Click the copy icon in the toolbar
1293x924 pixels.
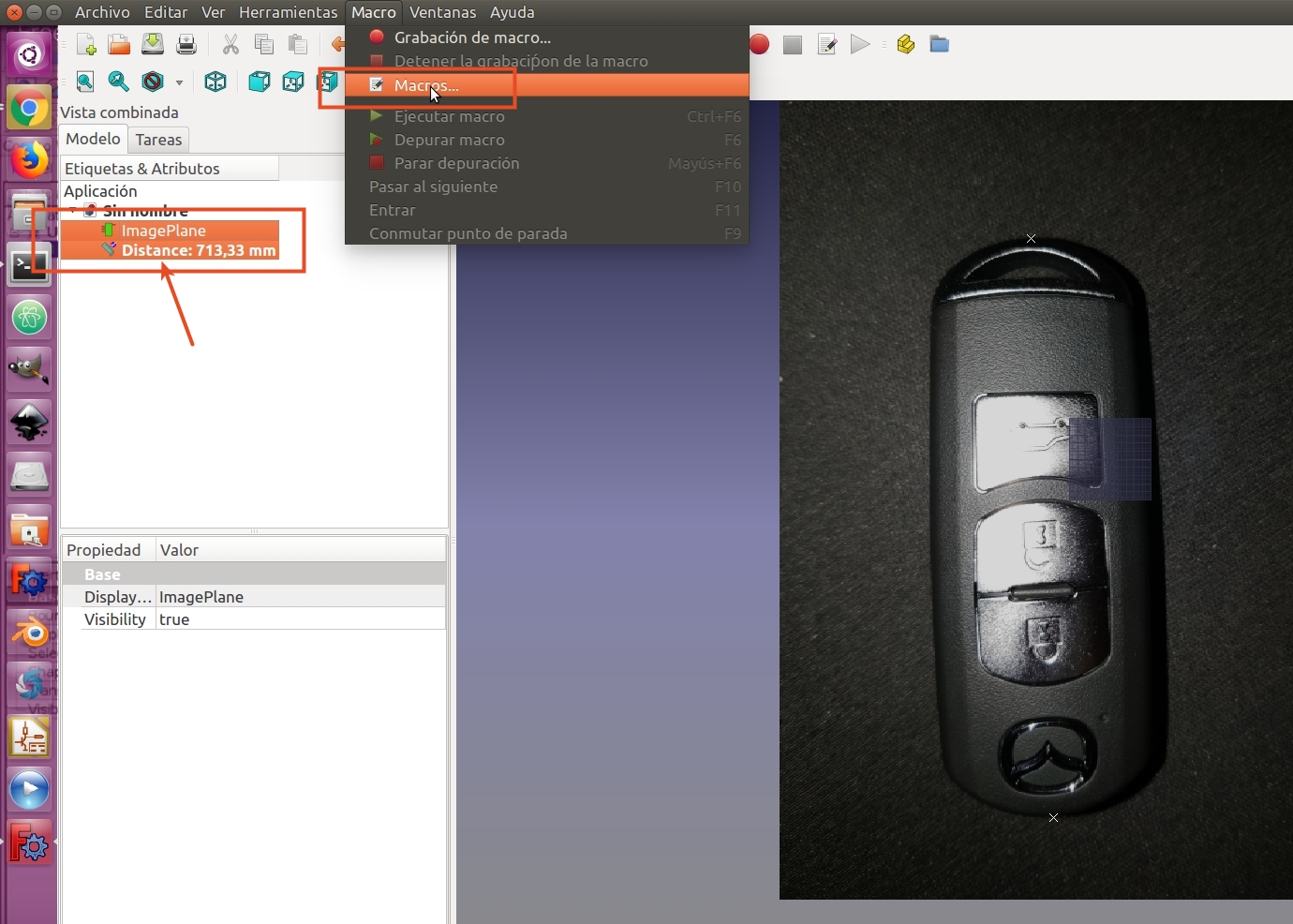click(x=264, y=44)
